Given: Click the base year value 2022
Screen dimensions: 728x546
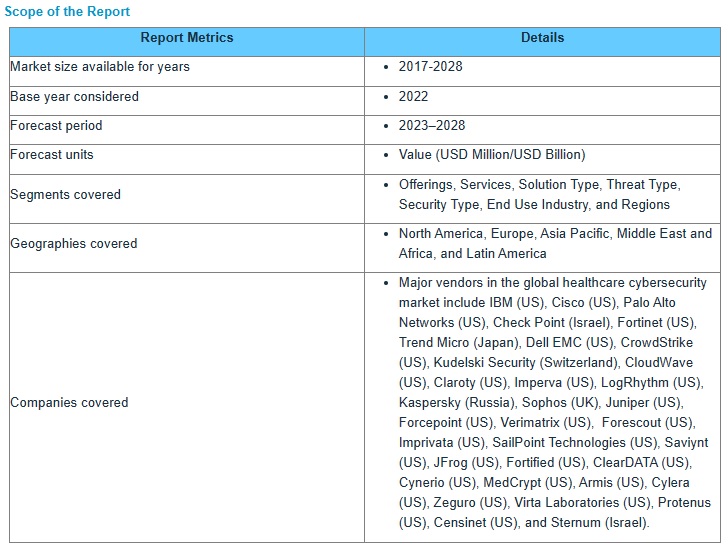Looking at the screenshot, I should pyautogui.click(x=413, y=97).
